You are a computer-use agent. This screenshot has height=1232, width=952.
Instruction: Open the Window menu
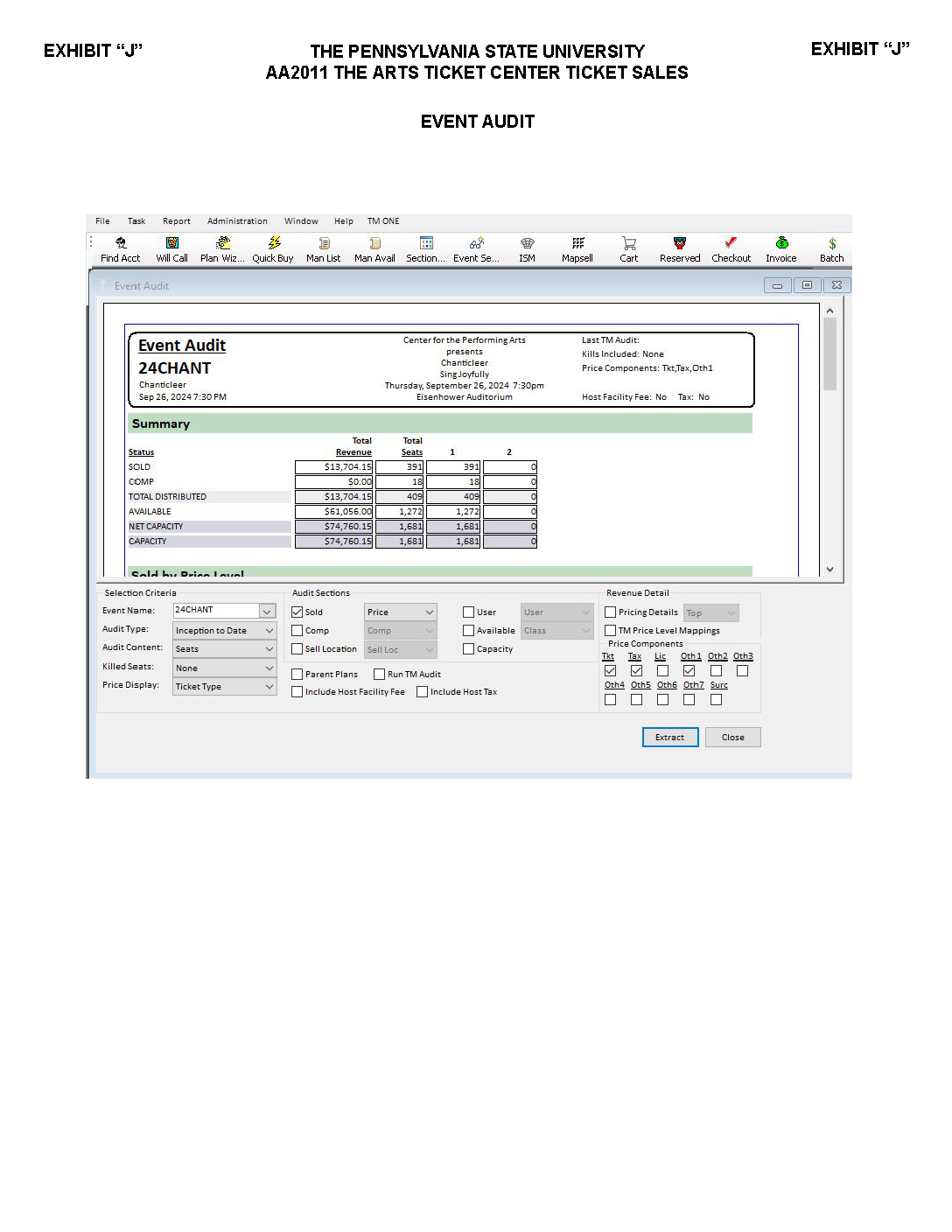301,221
